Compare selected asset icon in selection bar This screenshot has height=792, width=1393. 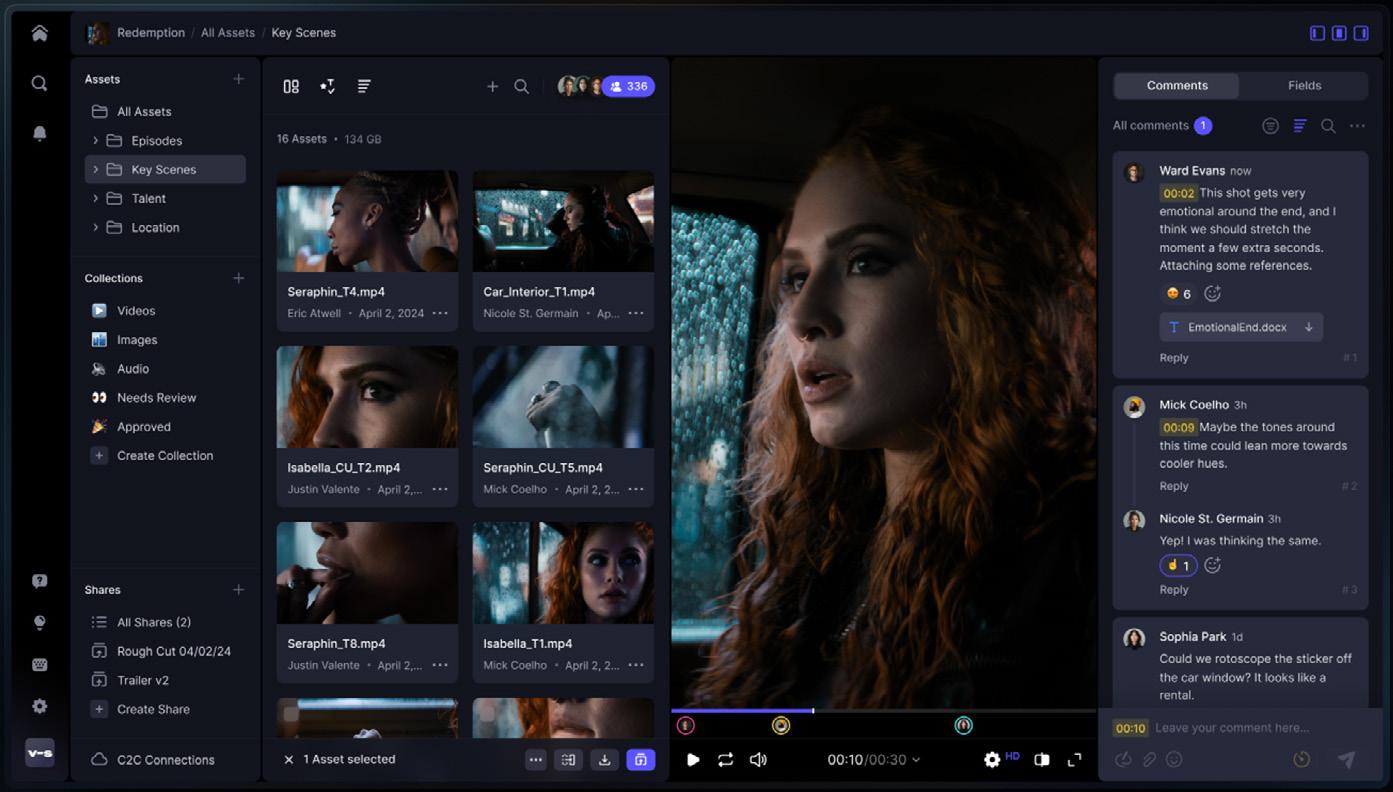point(568,760)
